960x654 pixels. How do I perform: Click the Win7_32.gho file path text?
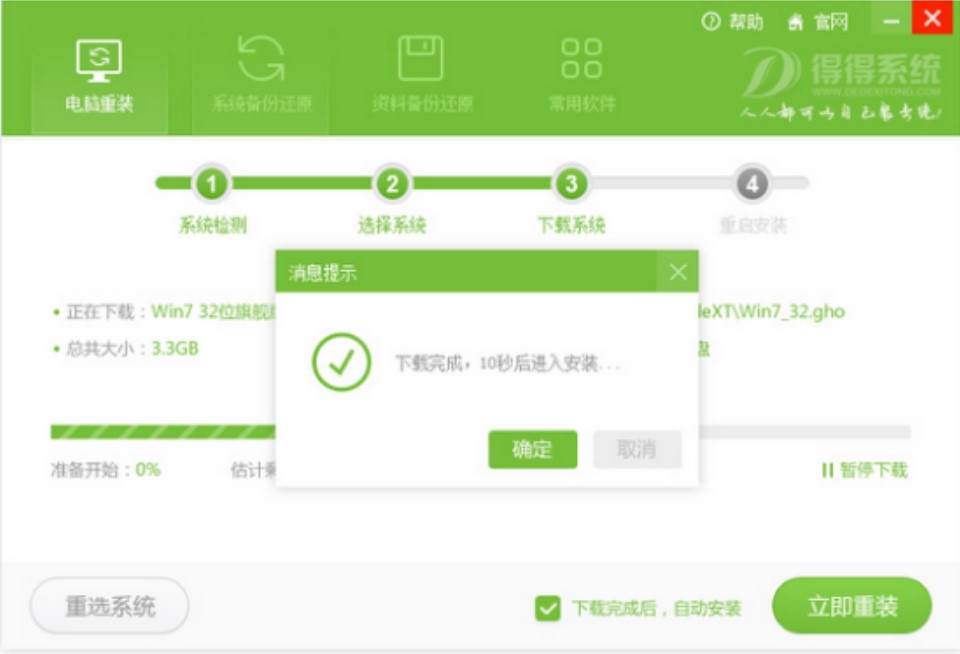click(x=771, y=312)
